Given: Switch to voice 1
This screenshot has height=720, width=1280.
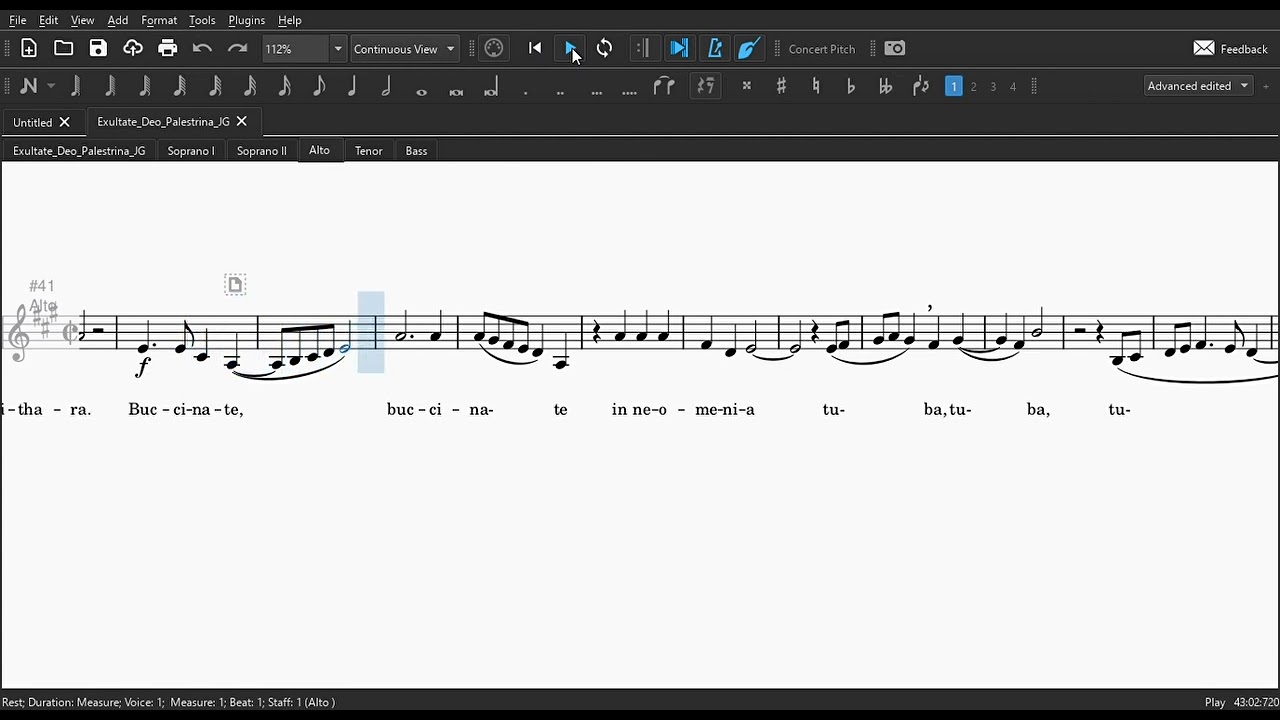Looking at the screenshot, I should click(954, 86).
